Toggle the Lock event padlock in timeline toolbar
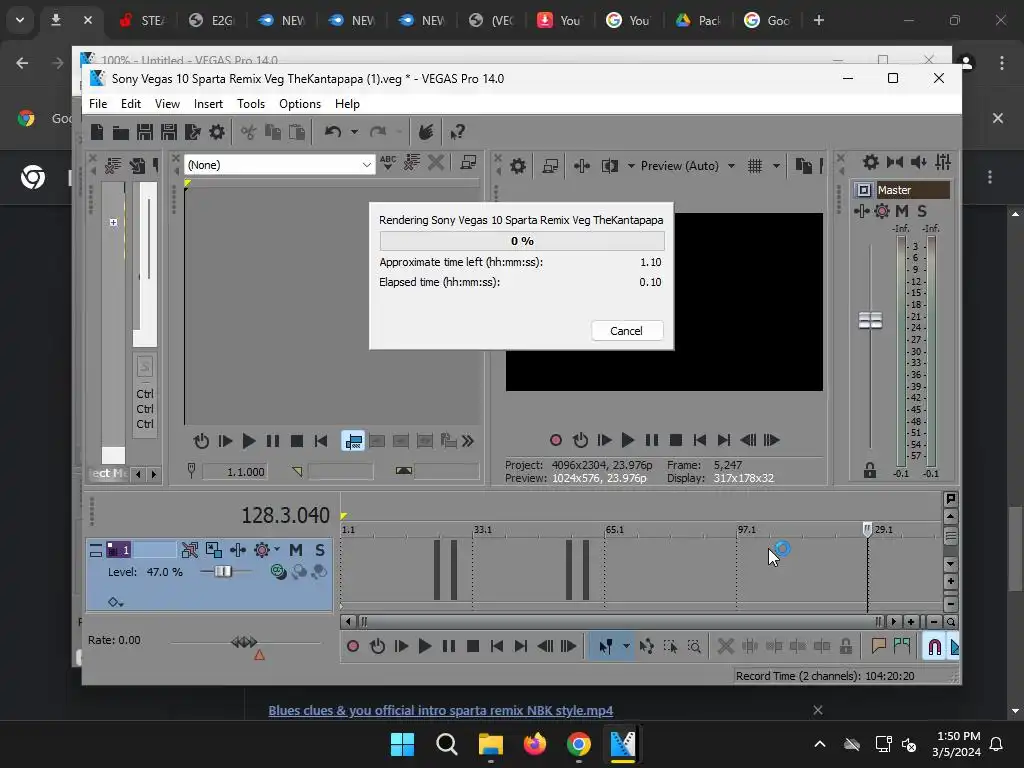The width and height of the screenshot is (1024, 768). pos(846,647)
